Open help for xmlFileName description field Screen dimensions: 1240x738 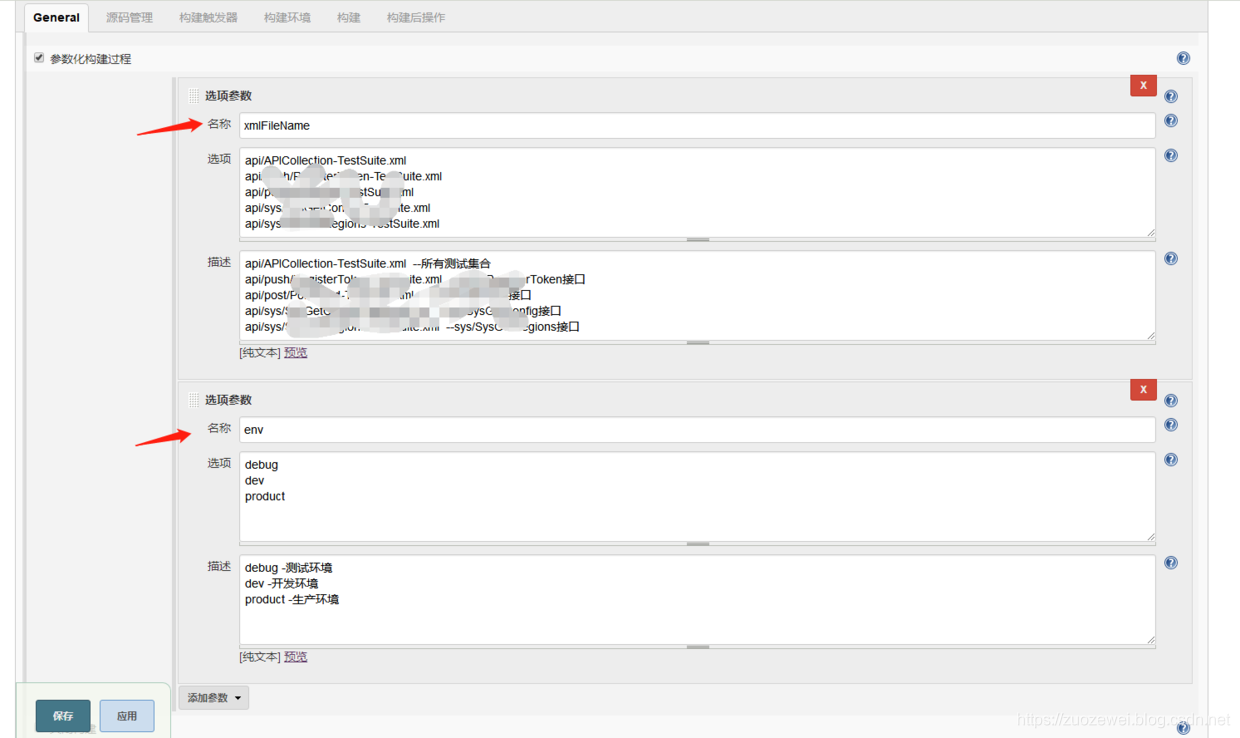(1171, 259)
